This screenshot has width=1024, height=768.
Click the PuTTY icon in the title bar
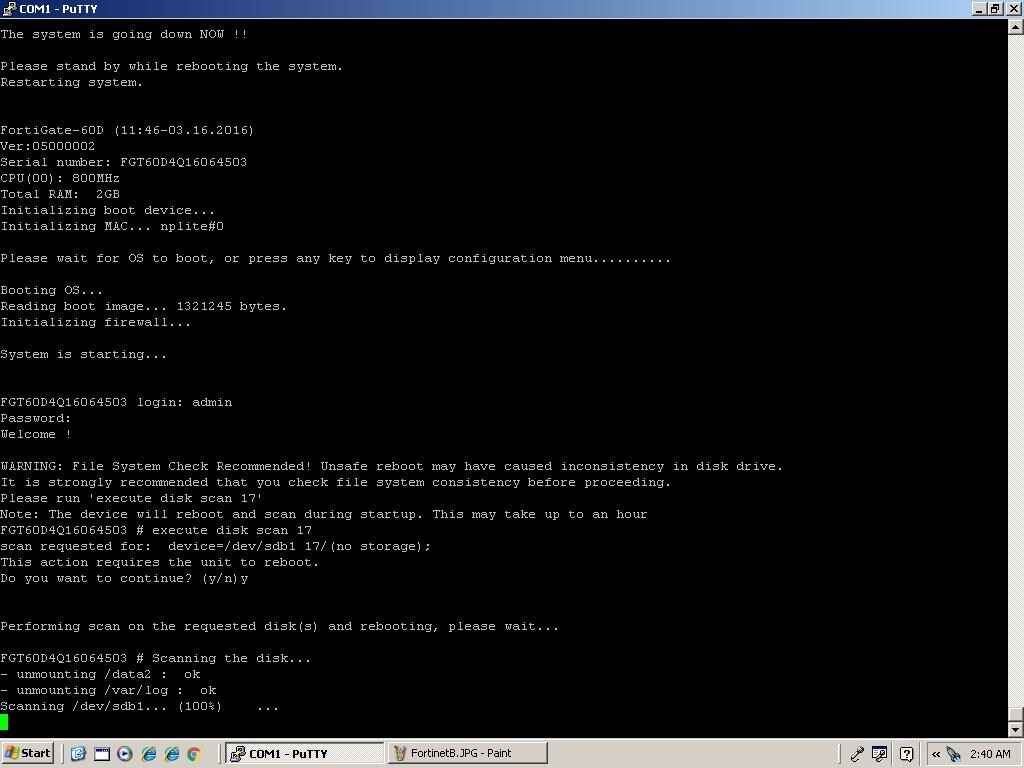pos(9,8)
